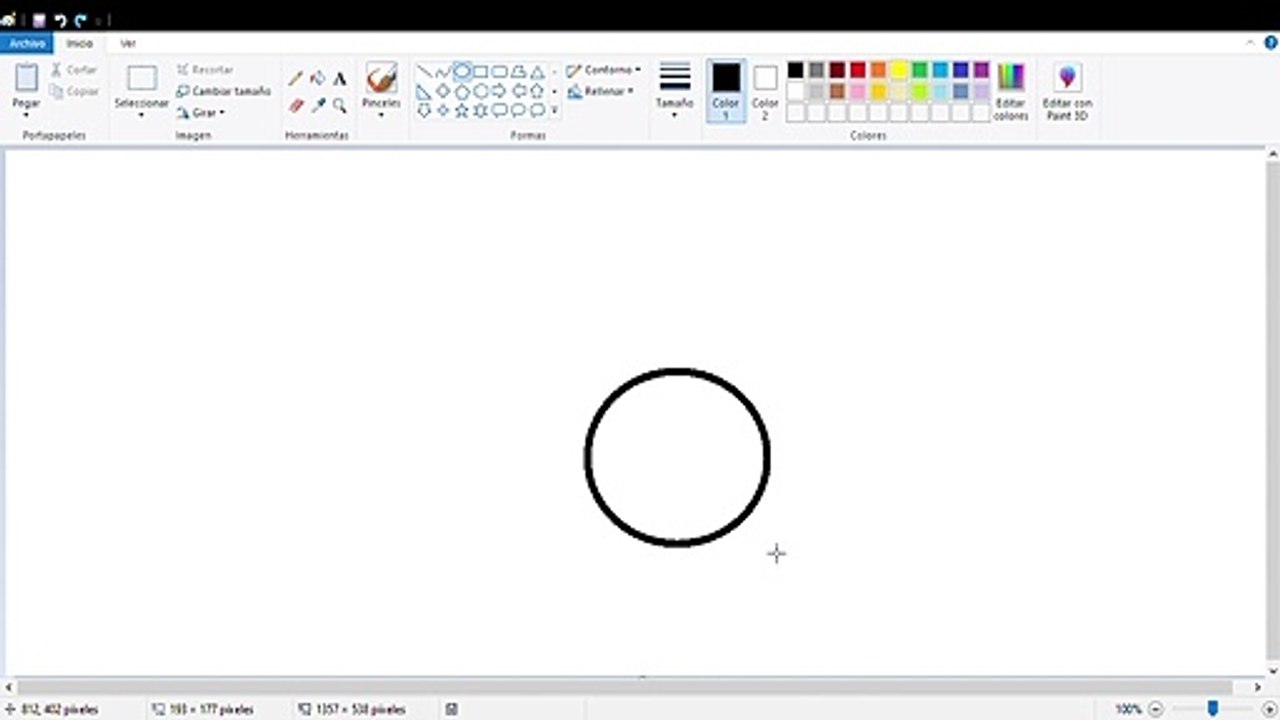
Task: Select the Magnifier tool
Action: pos(340,105)
